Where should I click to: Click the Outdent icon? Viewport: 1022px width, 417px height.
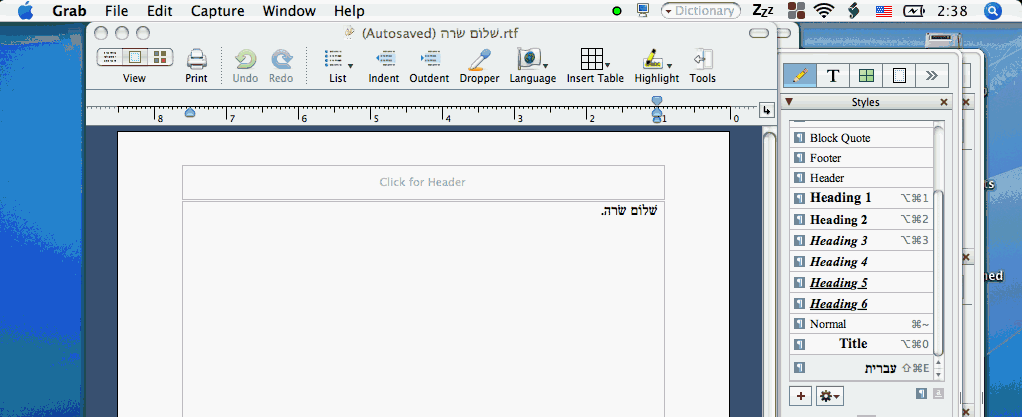tap(430, 59)
